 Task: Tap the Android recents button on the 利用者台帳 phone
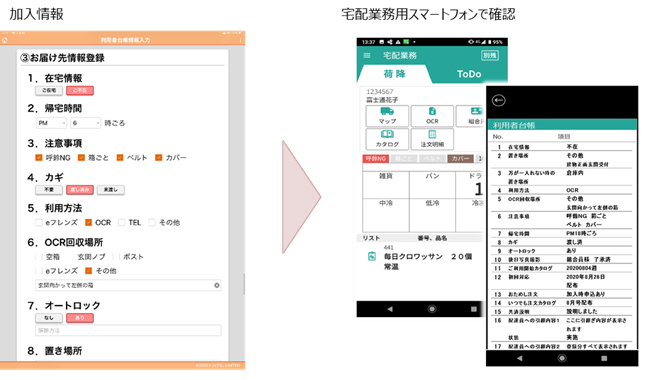point(604,358)
